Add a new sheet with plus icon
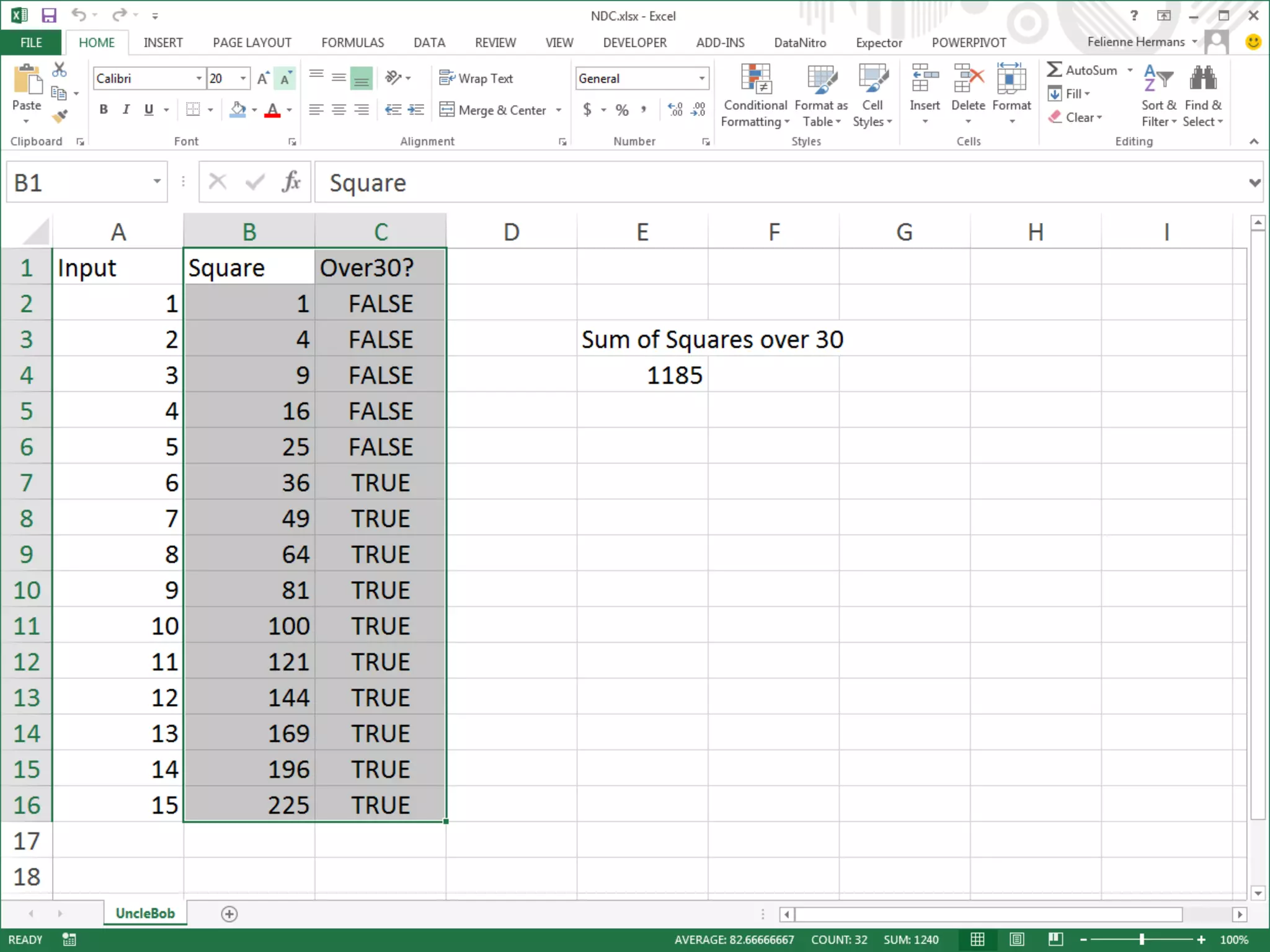This screenshot has width=1270, height=952. 229,914
